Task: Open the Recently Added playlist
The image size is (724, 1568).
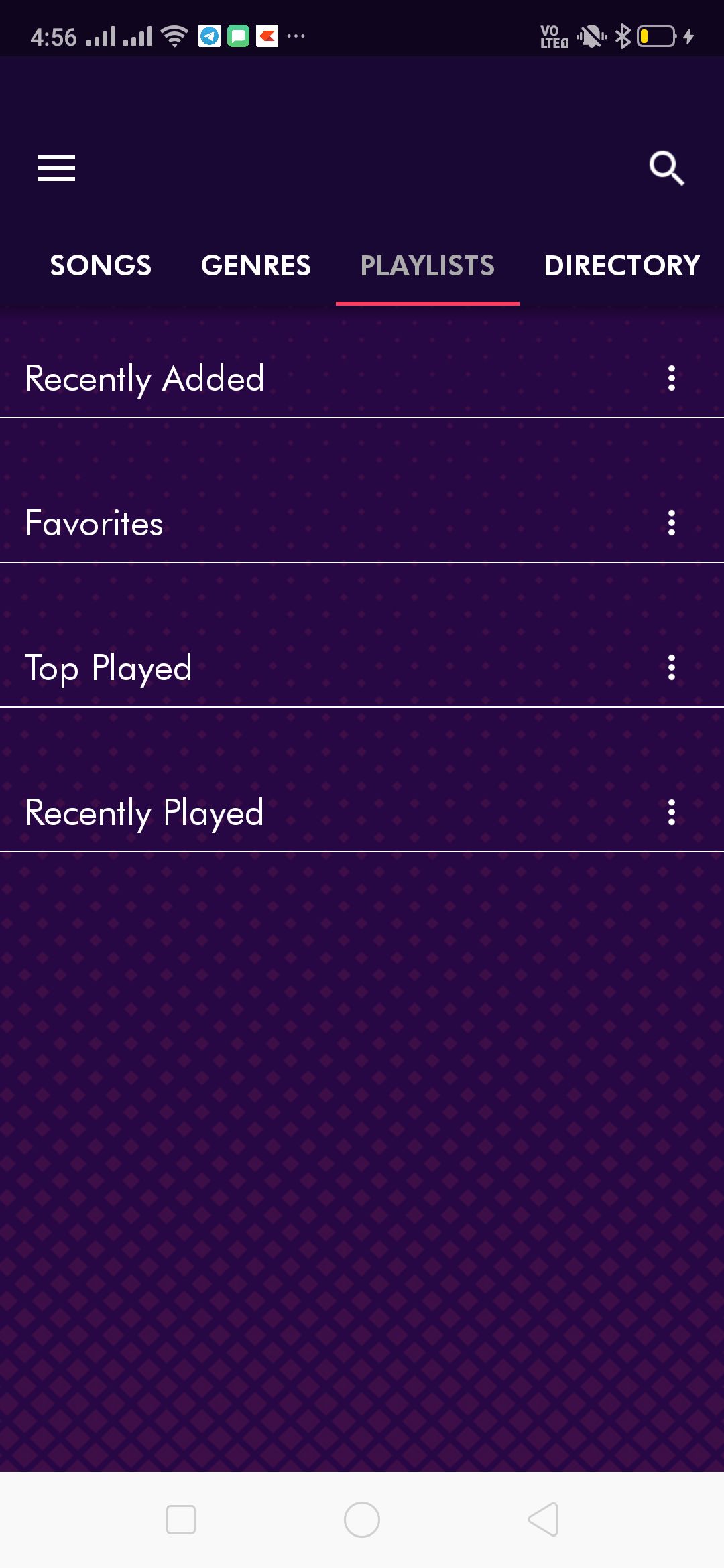Action: click(x=145, y=379)
